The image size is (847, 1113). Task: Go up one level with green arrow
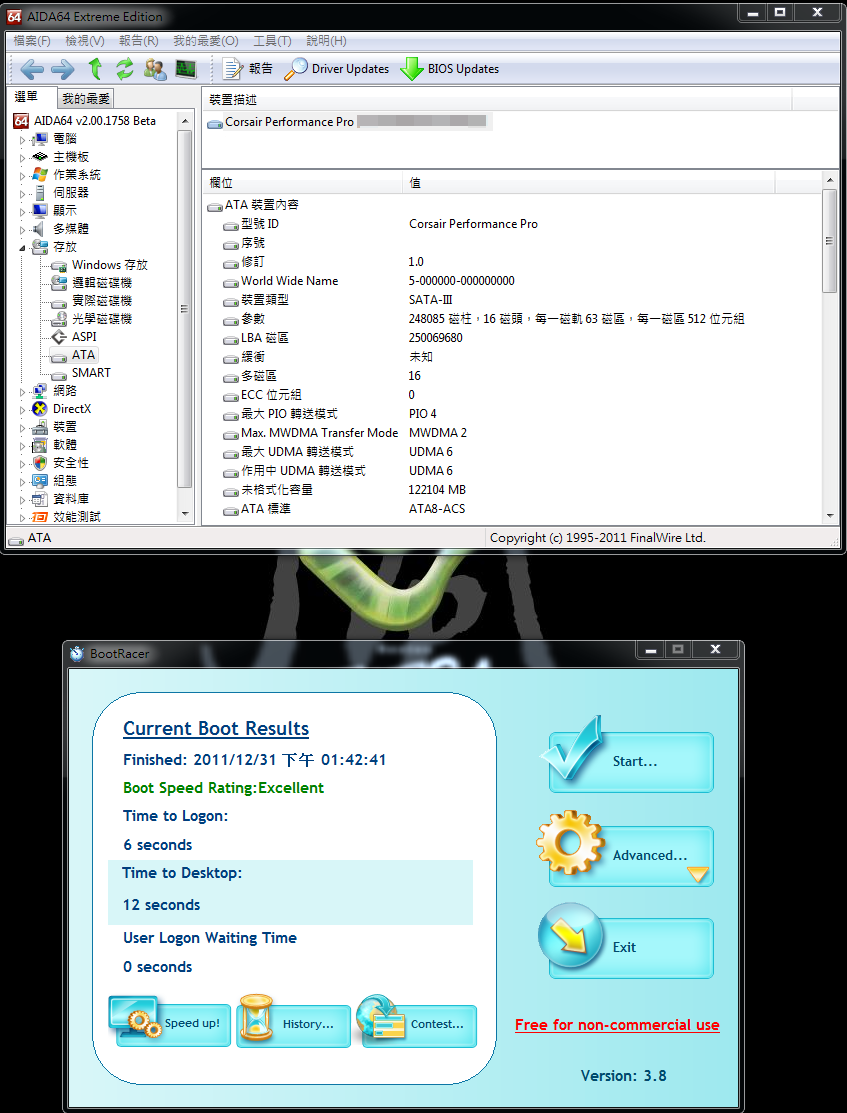point(94,69)
